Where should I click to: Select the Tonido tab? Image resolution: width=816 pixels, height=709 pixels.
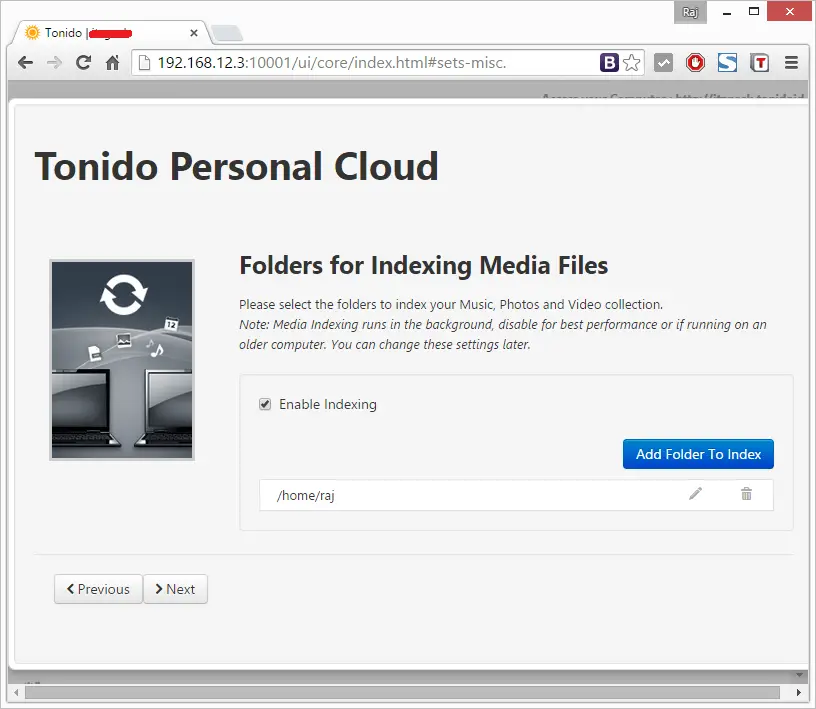pos(111,33)
